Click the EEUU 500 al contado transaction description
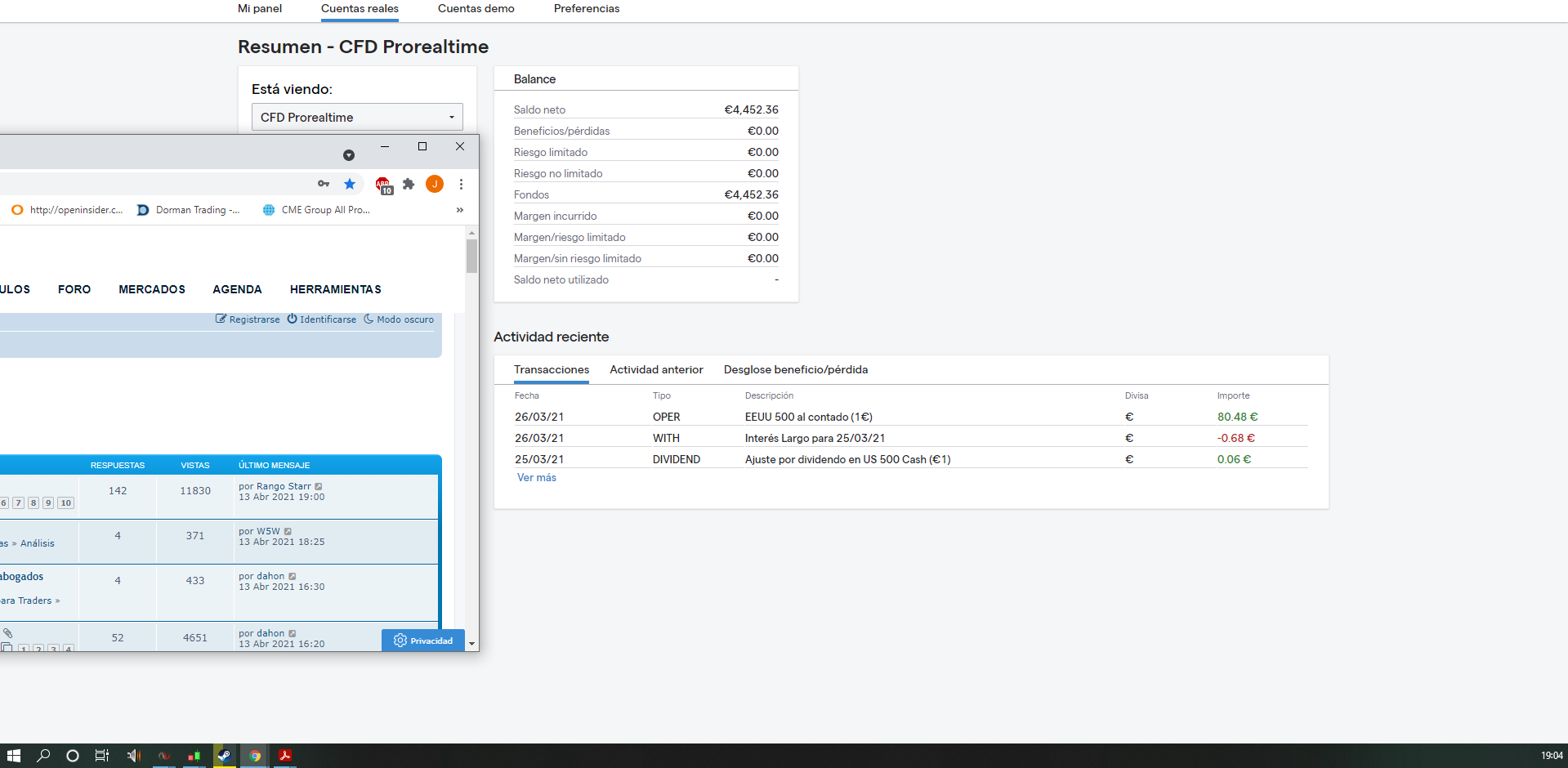 coord(809,417)
